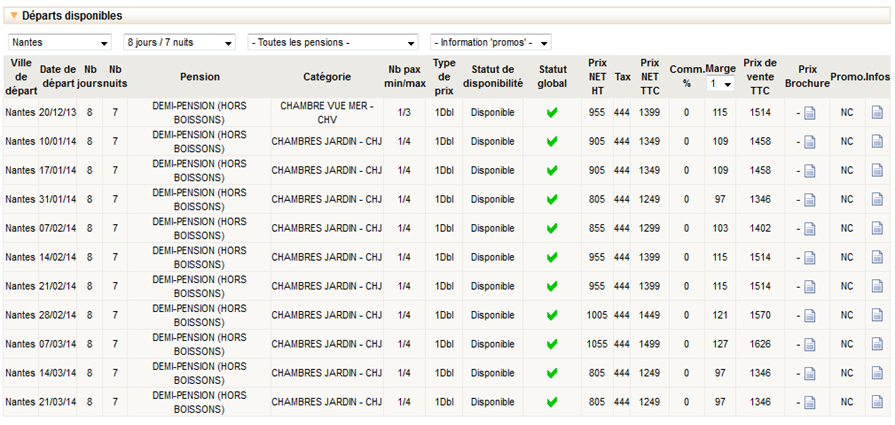Click the Prix de vente TTC header
895x425 pixels.
[x=760, y=76]
